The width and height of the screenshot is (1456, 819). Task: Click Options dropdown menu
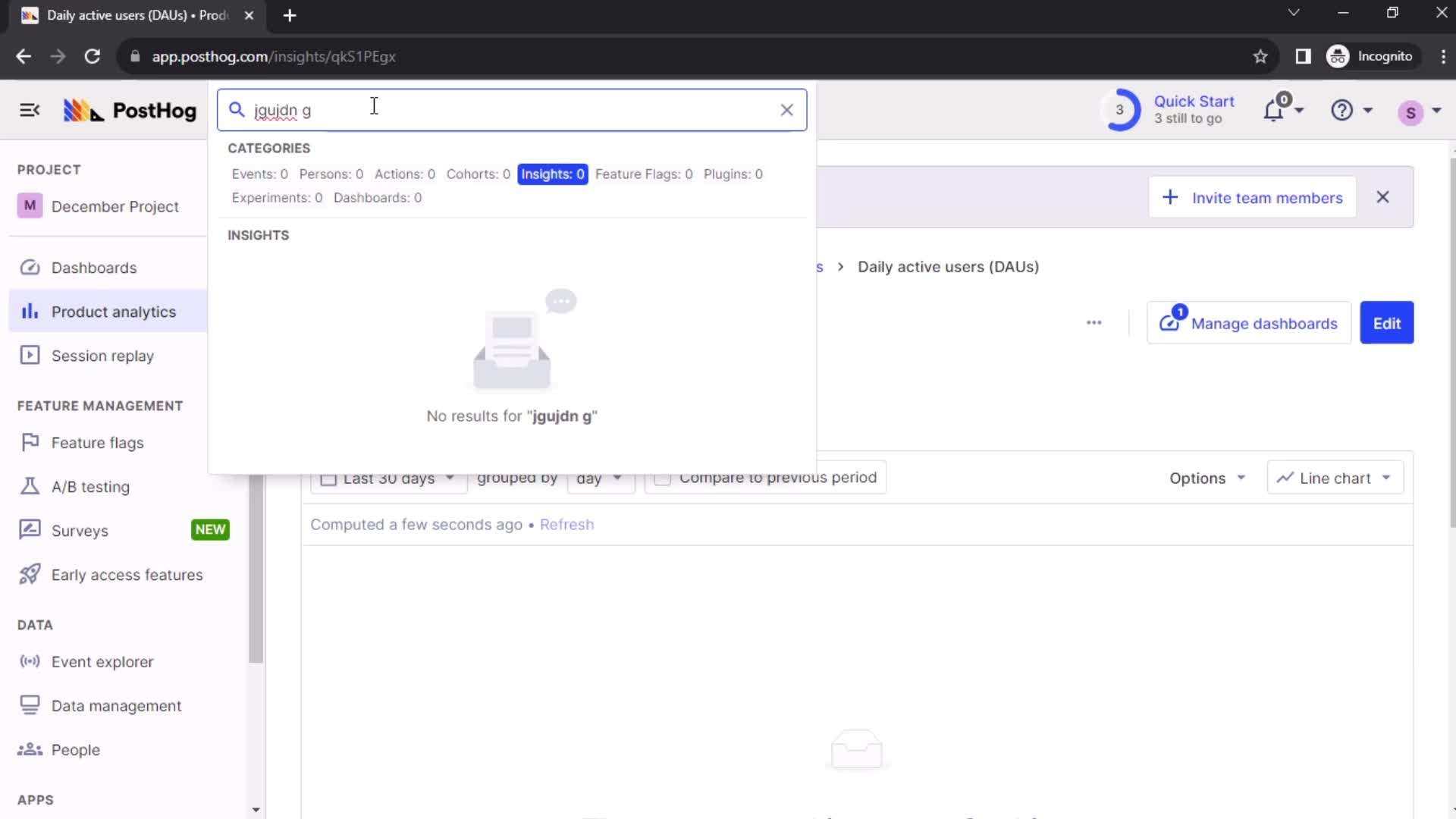point(1206,477)
